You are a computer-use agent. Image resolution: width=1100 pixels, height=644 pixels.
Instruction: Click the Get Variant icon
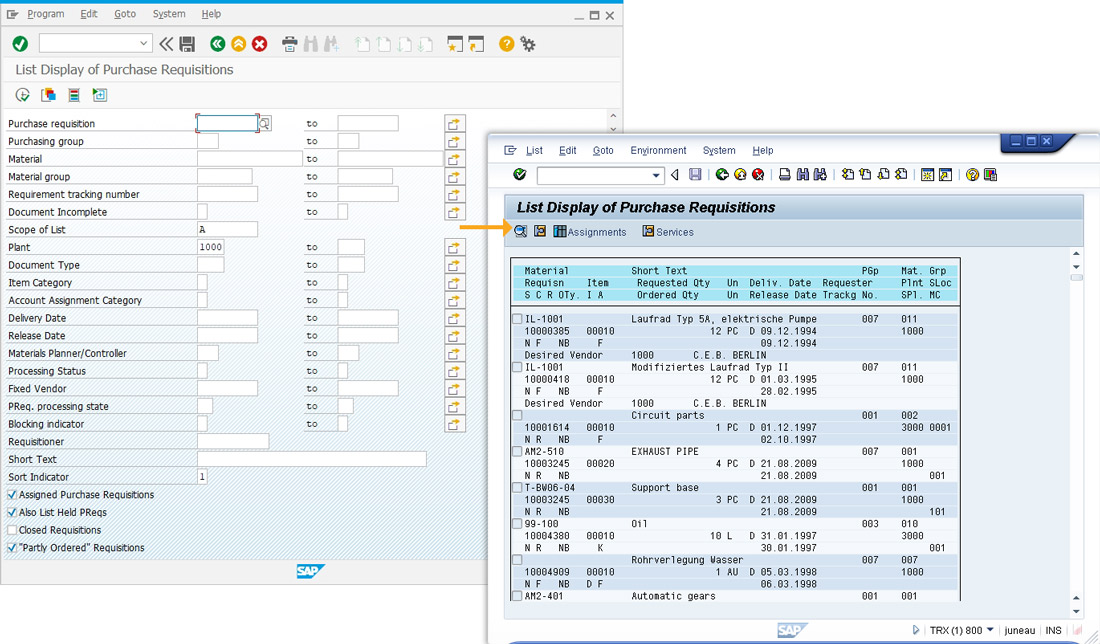(x=48, y=95)
